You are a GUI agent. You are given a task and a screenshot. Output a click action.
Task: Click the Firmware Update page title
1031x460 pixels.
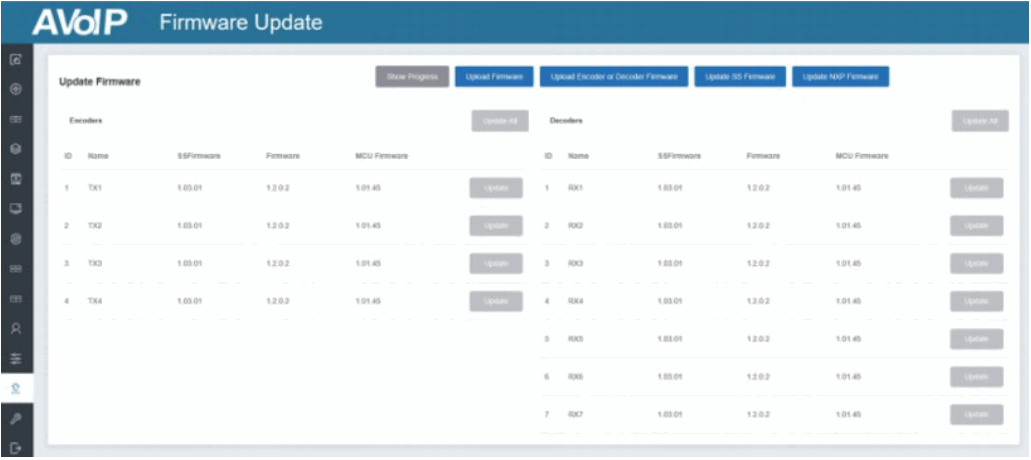[x=241, y=22]
